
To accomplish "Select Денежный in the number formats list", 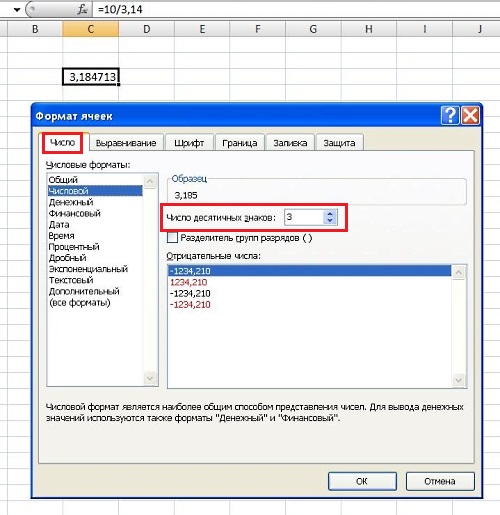I will [x=71, y=202].
